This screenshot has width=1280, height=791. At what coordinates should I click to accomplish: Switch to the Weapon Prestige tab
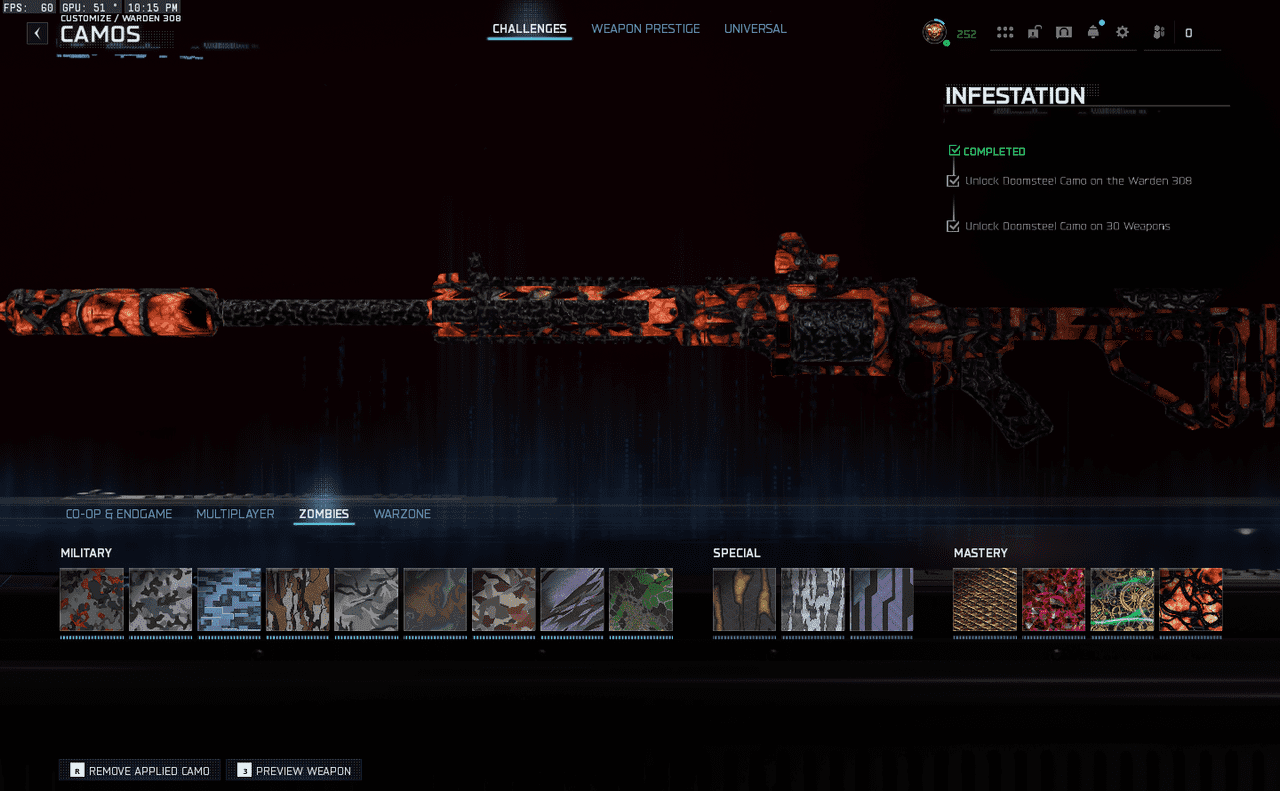(x=645, y=29)
